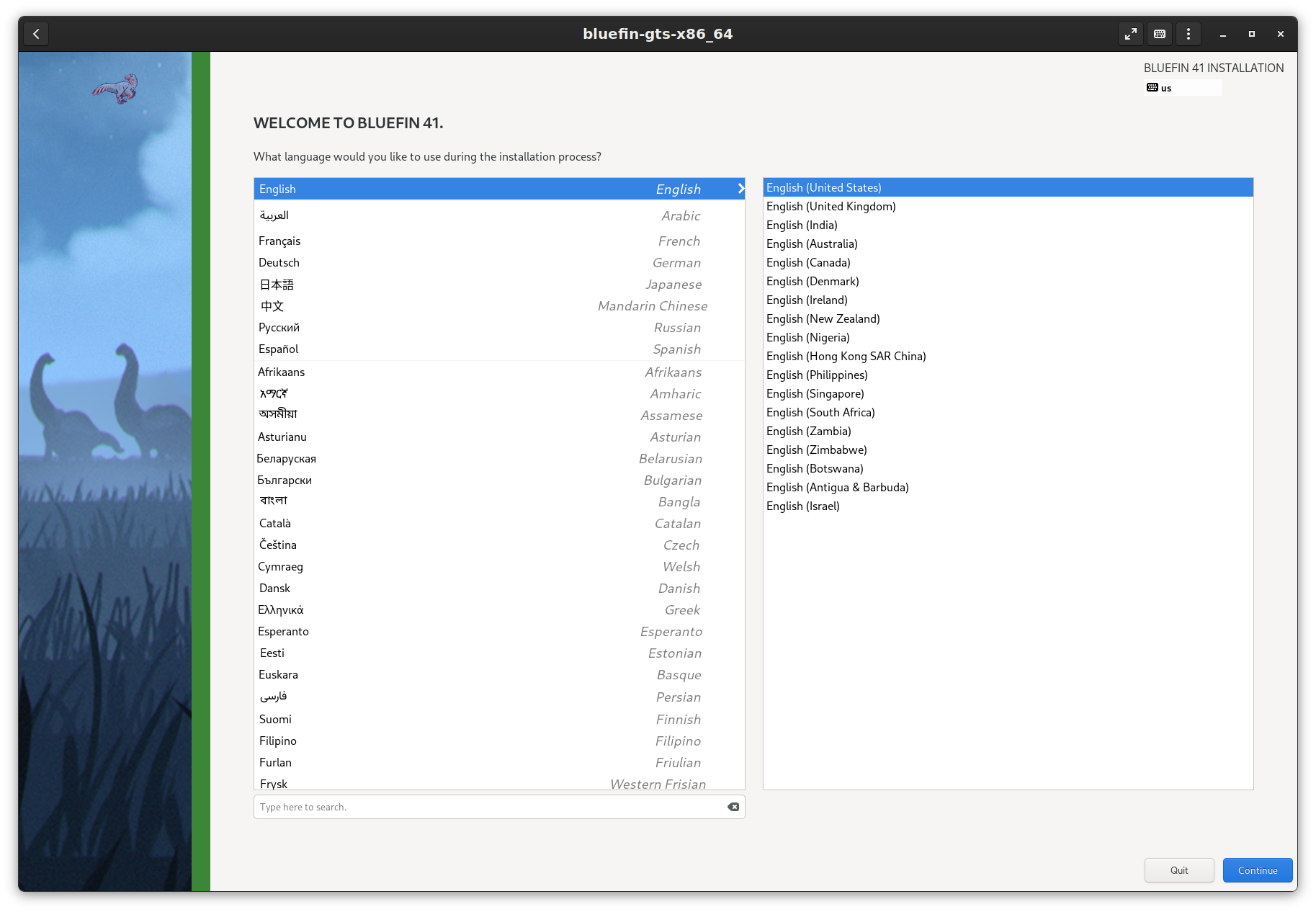Click the Continue button
This screenshot has width=1316, height=912.
pyautogui.click(x=1258, y=870)
